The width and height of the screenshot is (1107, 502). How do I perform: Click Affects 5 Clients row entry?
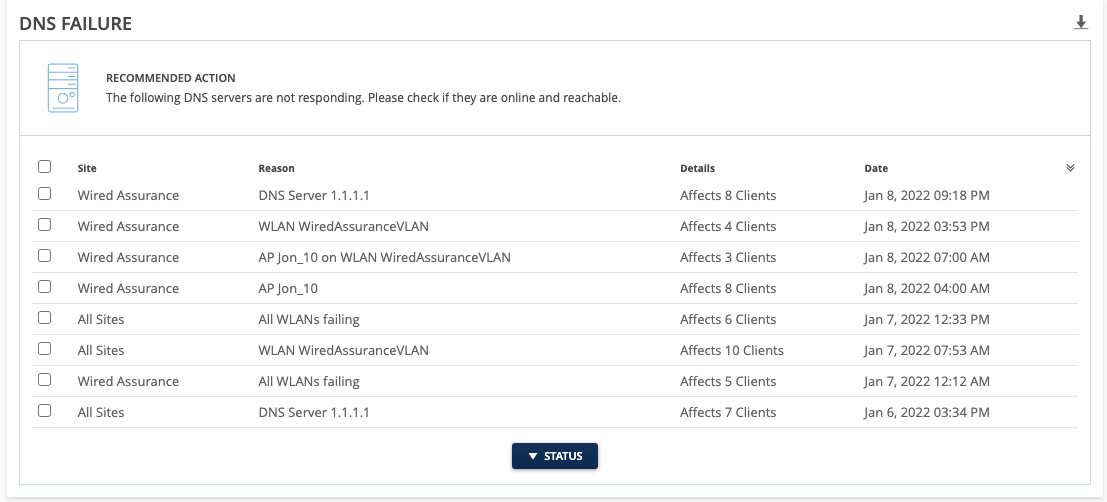coord(728,381)
